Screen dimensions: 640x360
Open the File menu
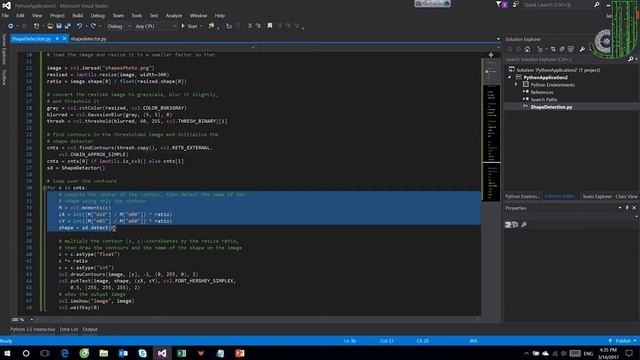click(x=5, y=16)
